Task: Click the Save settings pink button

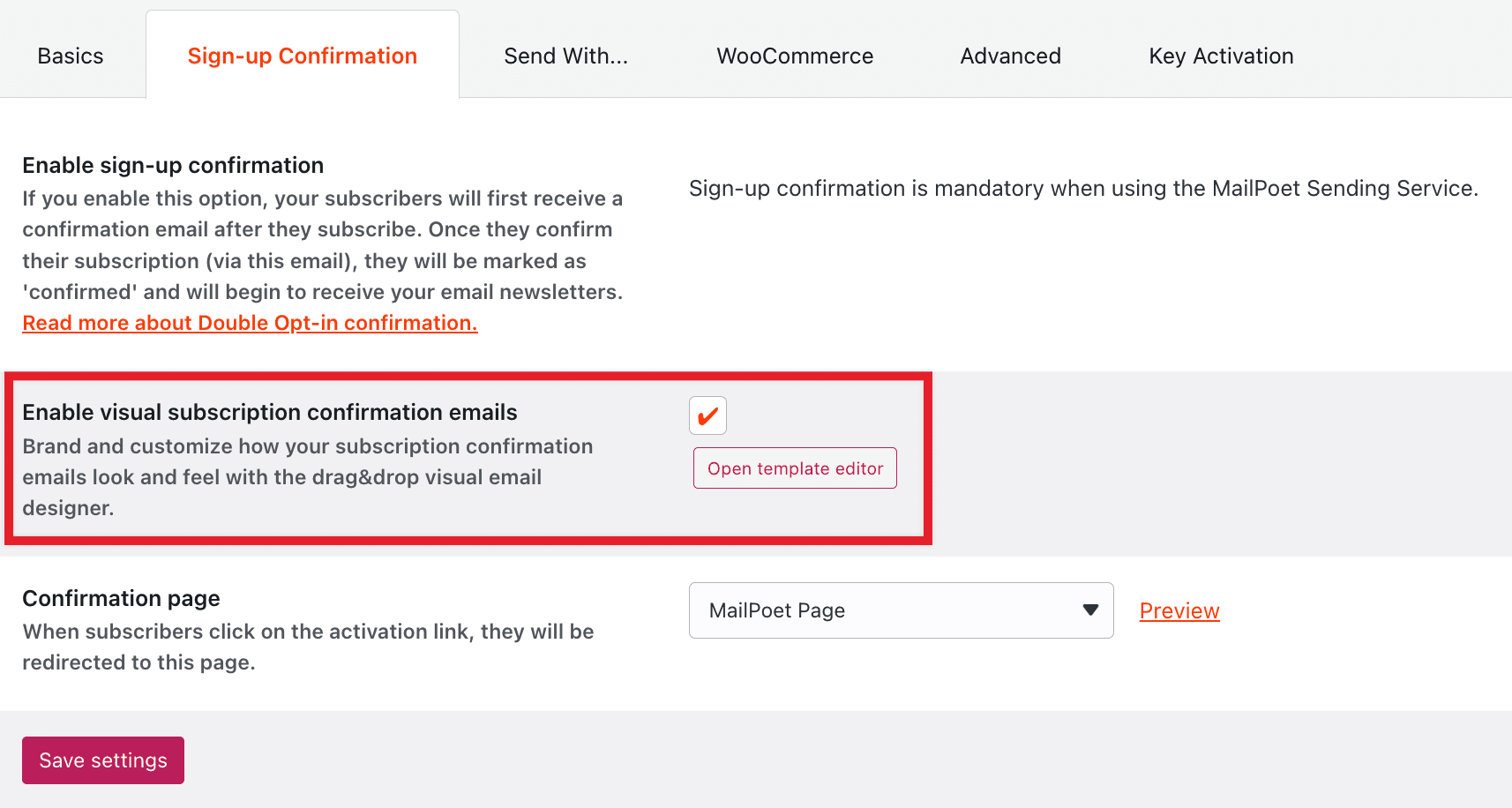Action: click(102, 759)
